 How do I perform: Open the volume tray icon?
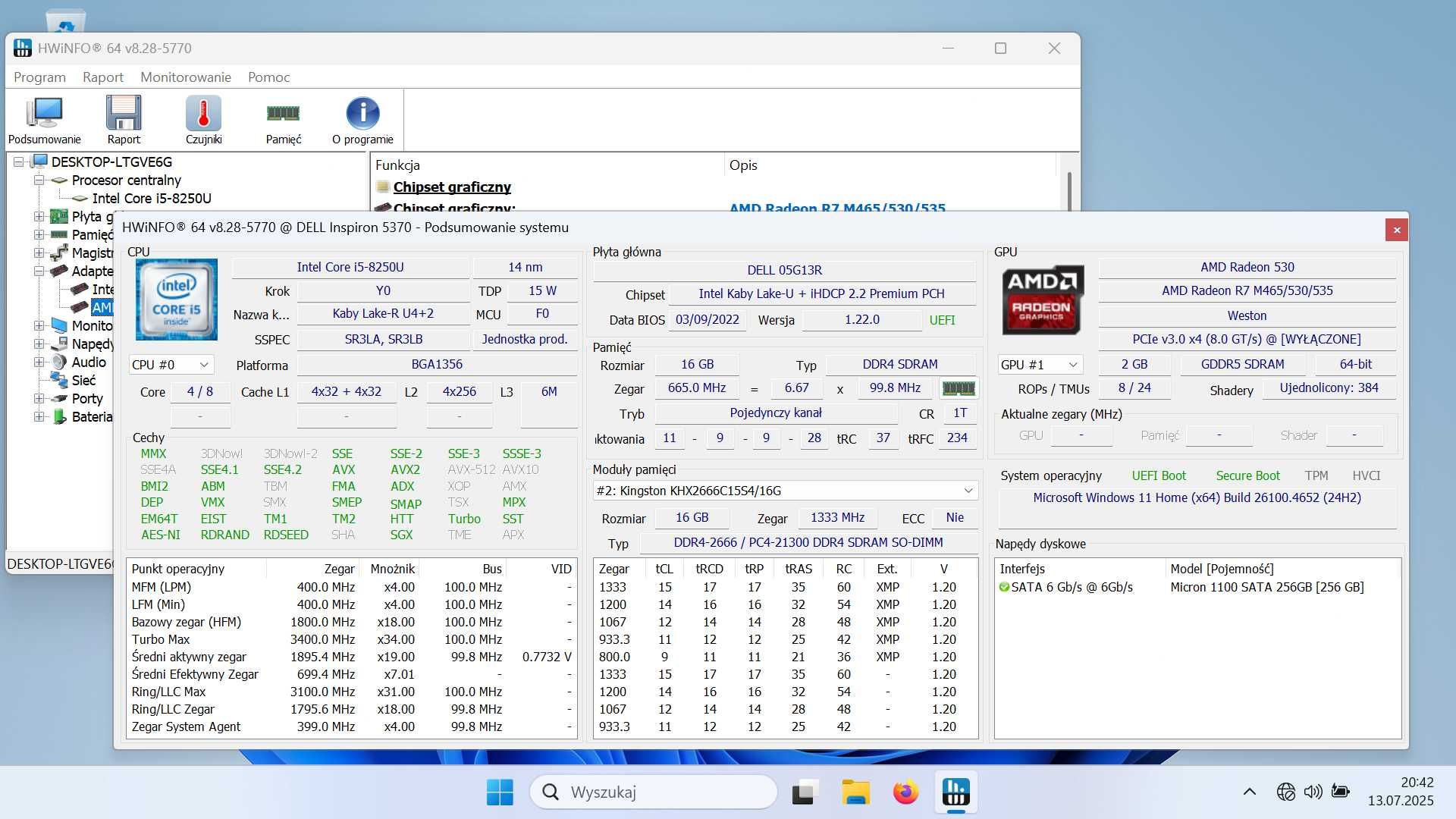point(1313,792)
